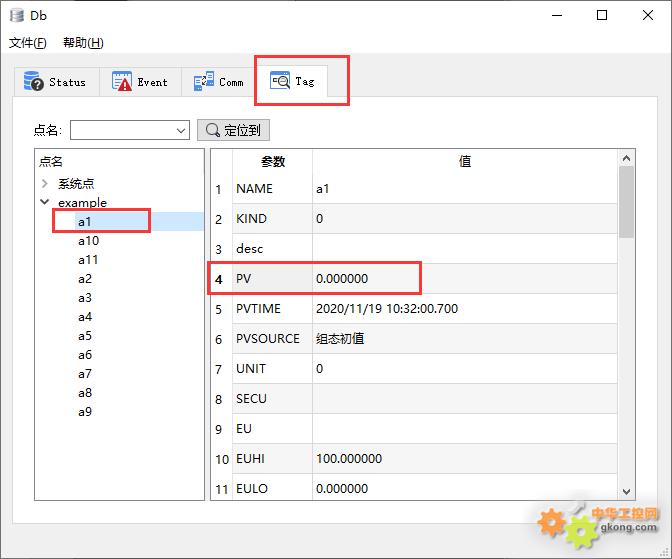The height and width of the screenshot is (559, 672).
Task: Select tag a5 in the tree
Action: 85,336
